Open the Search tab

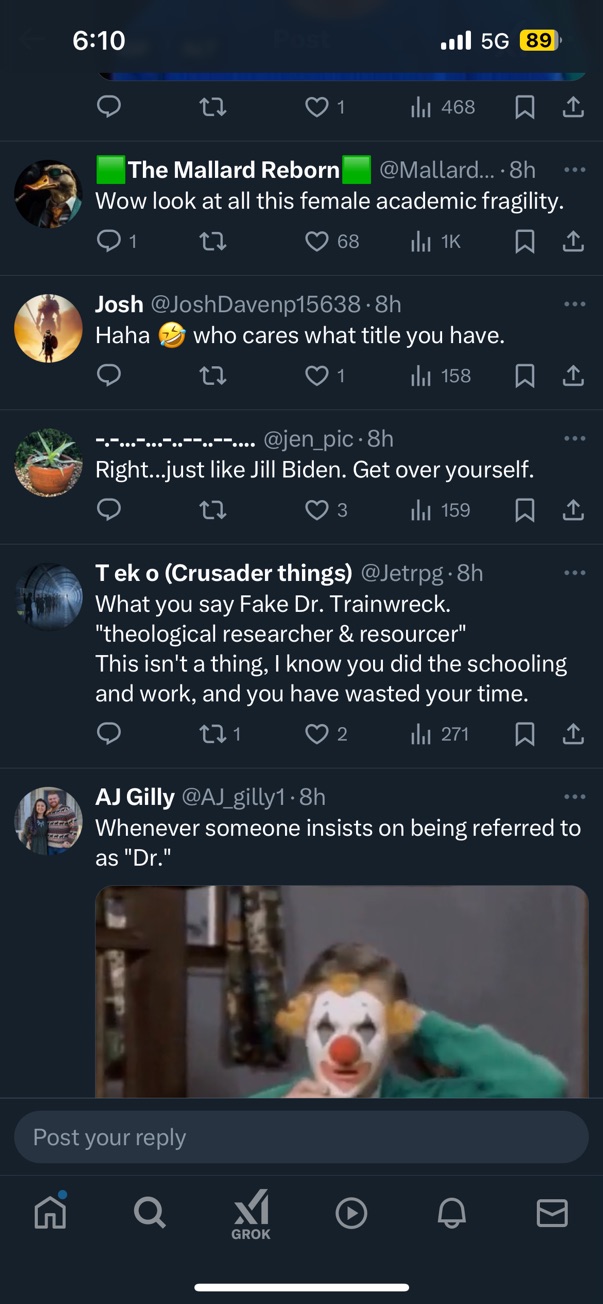point(149,1212)
